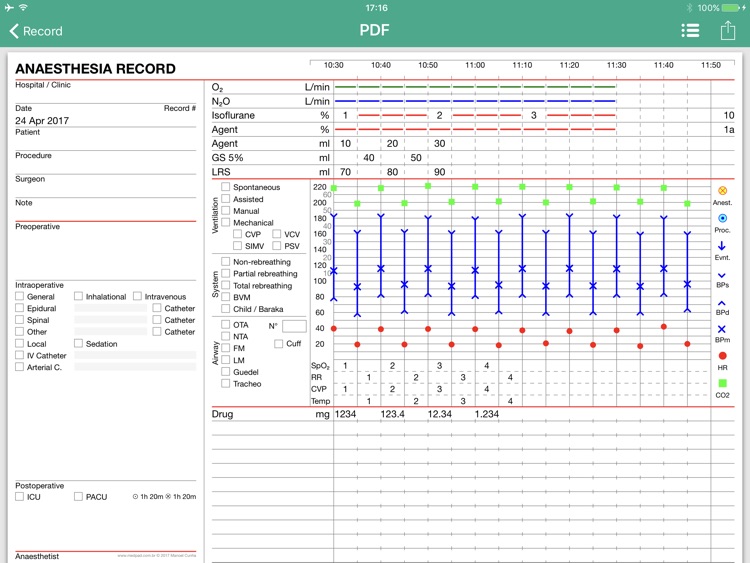The height and width of the screenshot is (563, 750).
Task: Click the 10:30 time label
Action: (x=333, y=65)
